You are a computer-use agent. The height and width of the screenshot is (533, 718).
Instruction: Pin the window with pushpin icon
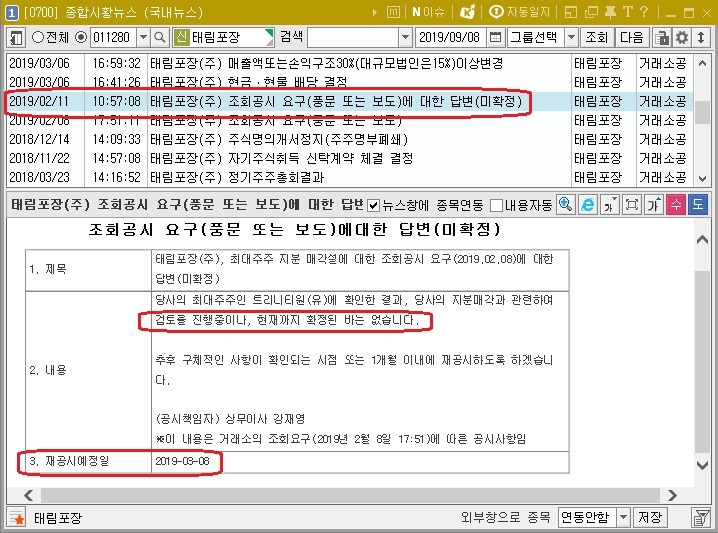coord(610,12)
